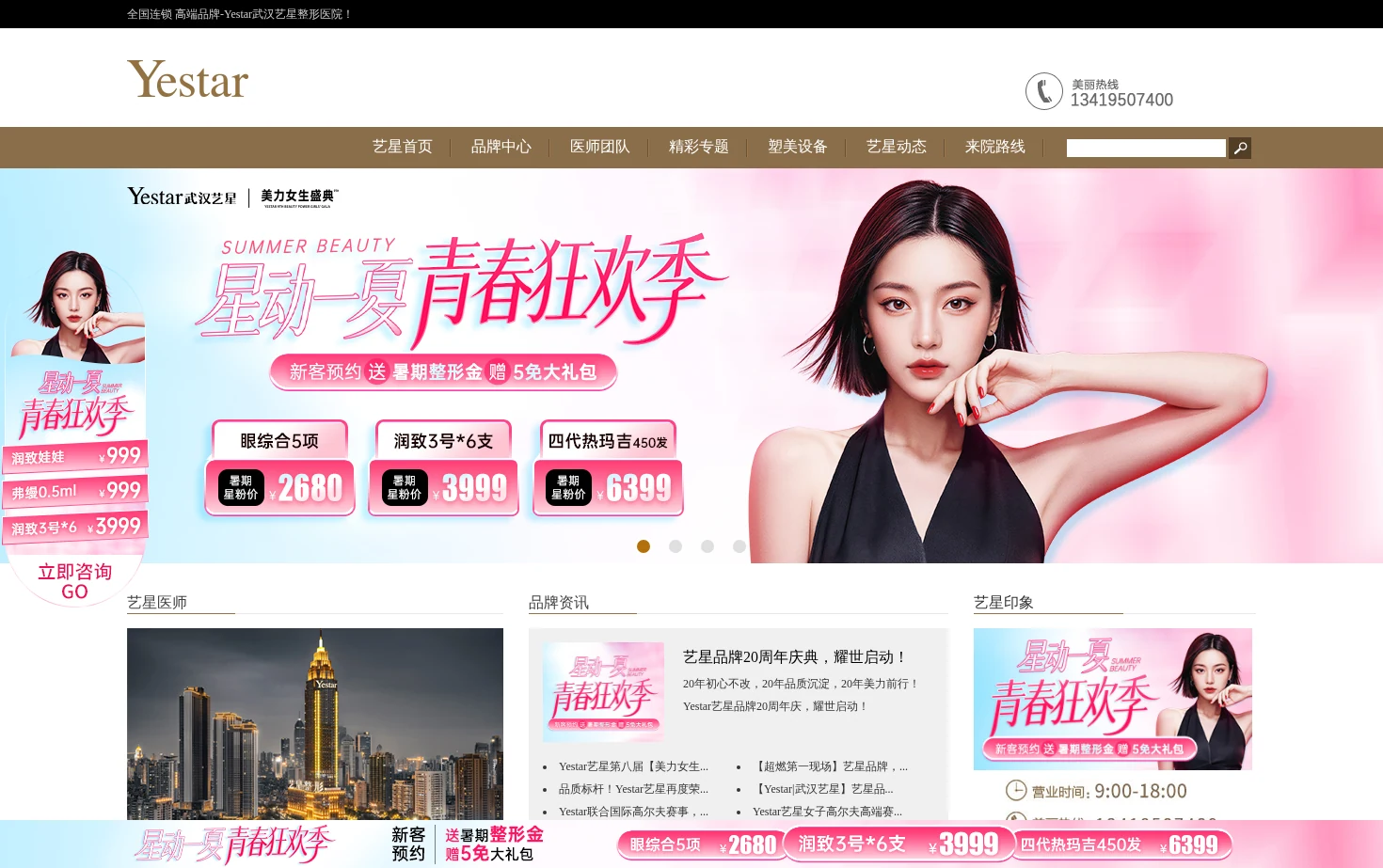Select the second carousel dot indicator
Viewport: 1383px width, 868px height.
click(x=676, y=546)
